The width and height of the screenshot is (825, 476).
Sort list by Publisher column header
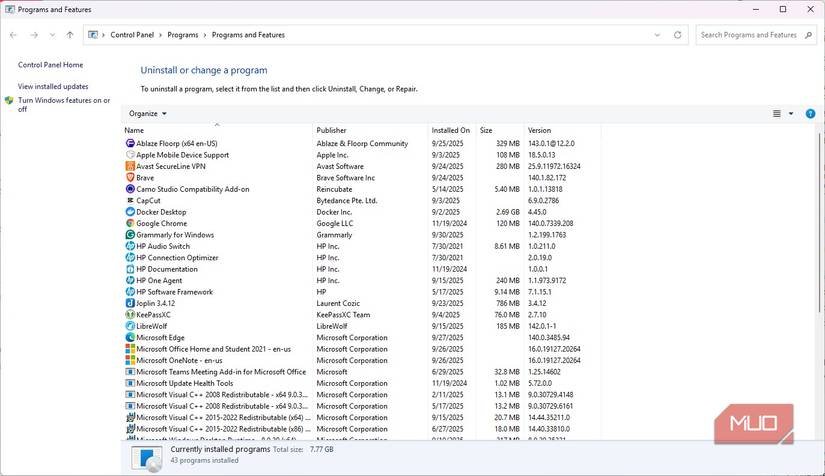(331, 131)
